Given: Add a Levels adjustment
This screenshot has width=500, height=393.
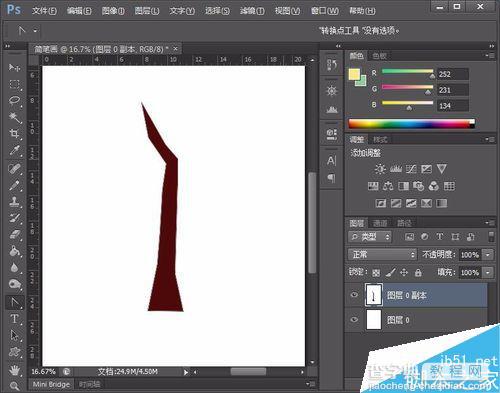Looking at the screenshot, I should coord(396,169).
